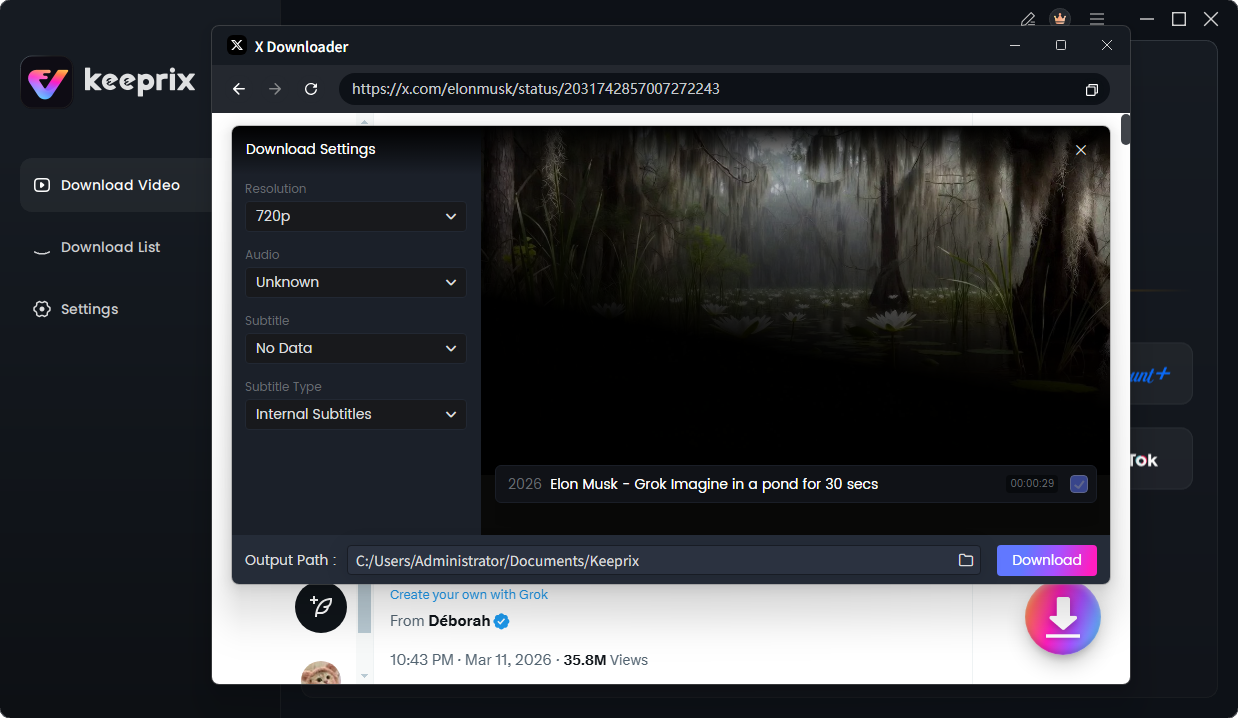The width and height of the screenshot is (1238, 718).
Task: Open the output folder picker icon
Action: [x=965, y=561]
